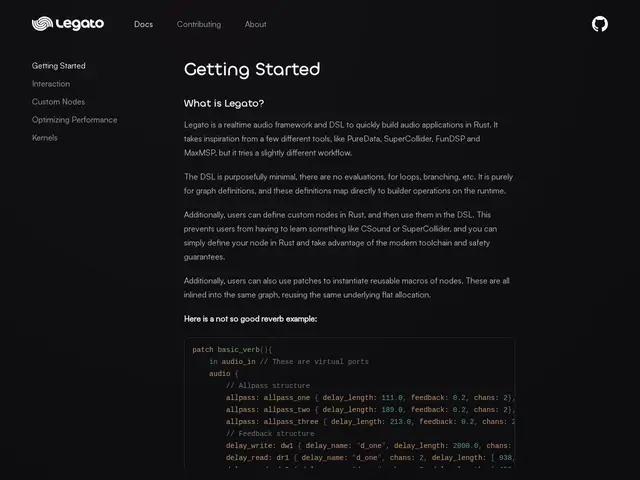This screenshot has height=480, width=640.
Task: Open Optimizing Performance sidebar entry
Action: tap(75, 120)
